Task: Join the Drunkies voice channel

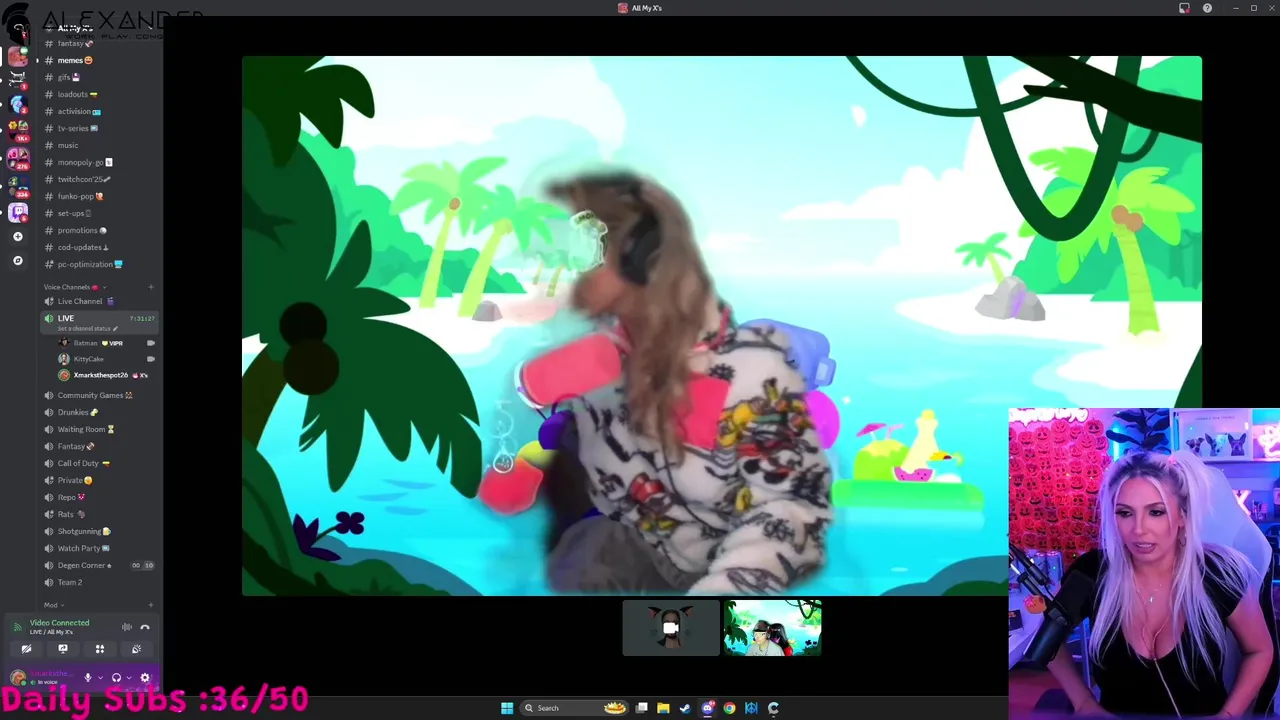Action: 98,412
